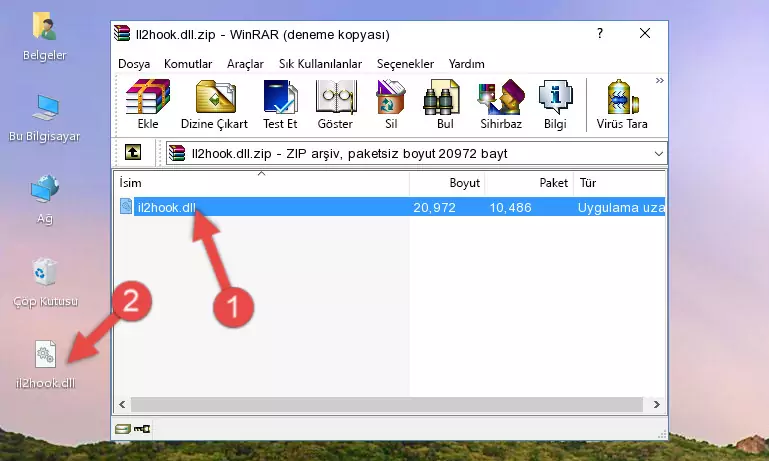Sort by Boyut column header
Image resolution: width=769 pixels, height=461 pixels.
(x=447, y=182)
